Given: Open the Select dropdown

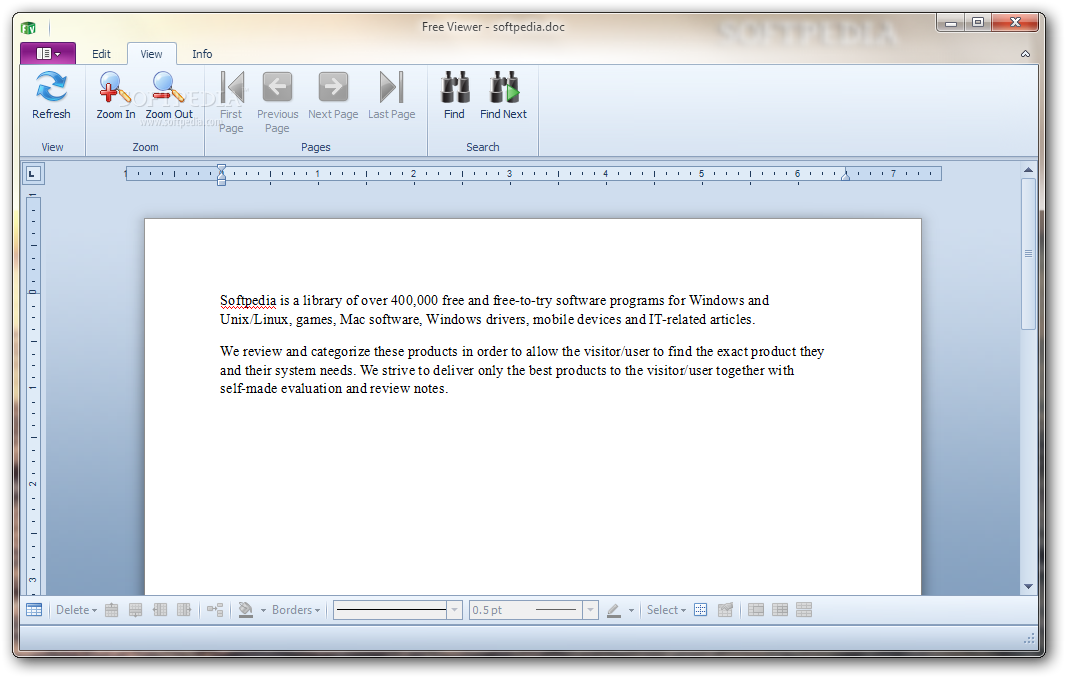Looking at the screenshot, I should click(666, 610).
